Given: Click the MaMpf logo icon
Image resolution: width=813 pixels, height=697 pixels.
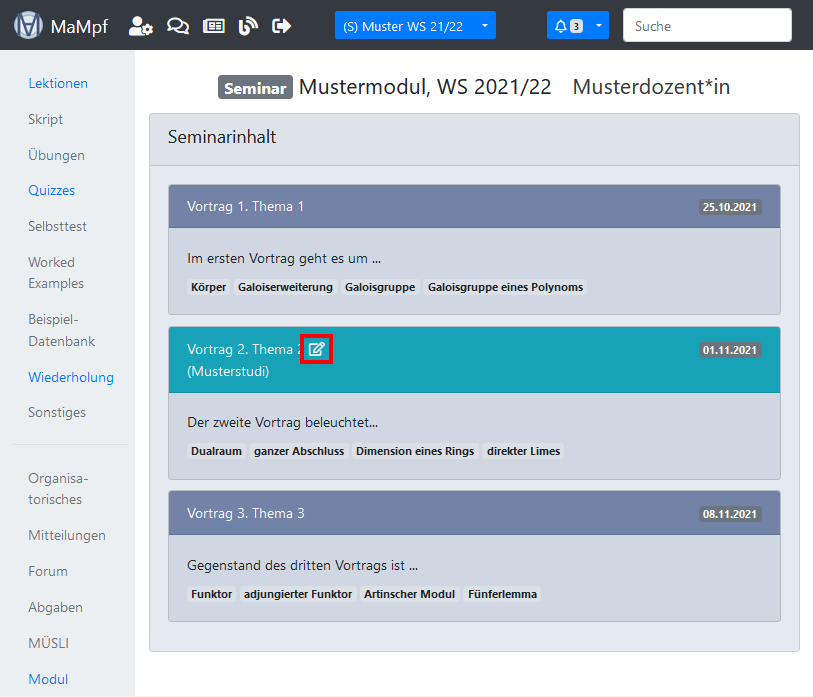Looking at the screenshot, I should point(28,26).
